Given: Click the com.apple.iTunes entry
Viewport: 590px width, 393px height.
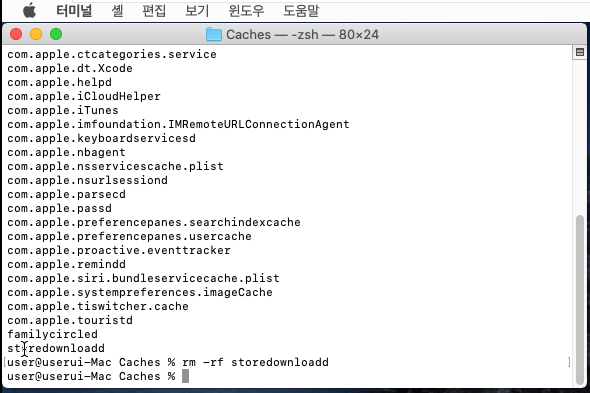Looking at the screenshot, I should (x=63, y=110).
